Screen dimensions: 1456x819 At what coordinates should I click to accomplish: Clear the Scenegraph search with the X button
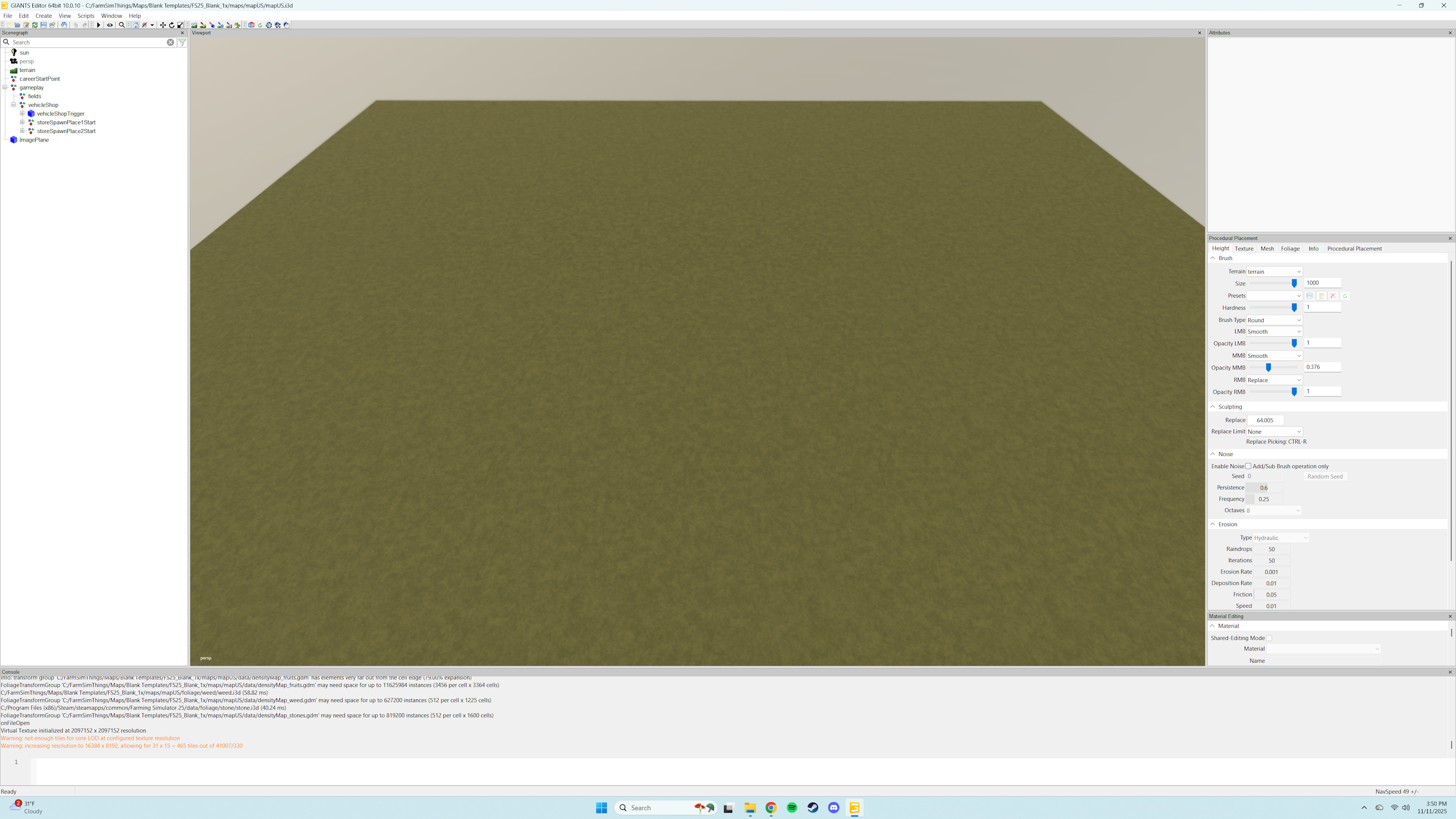170,42
